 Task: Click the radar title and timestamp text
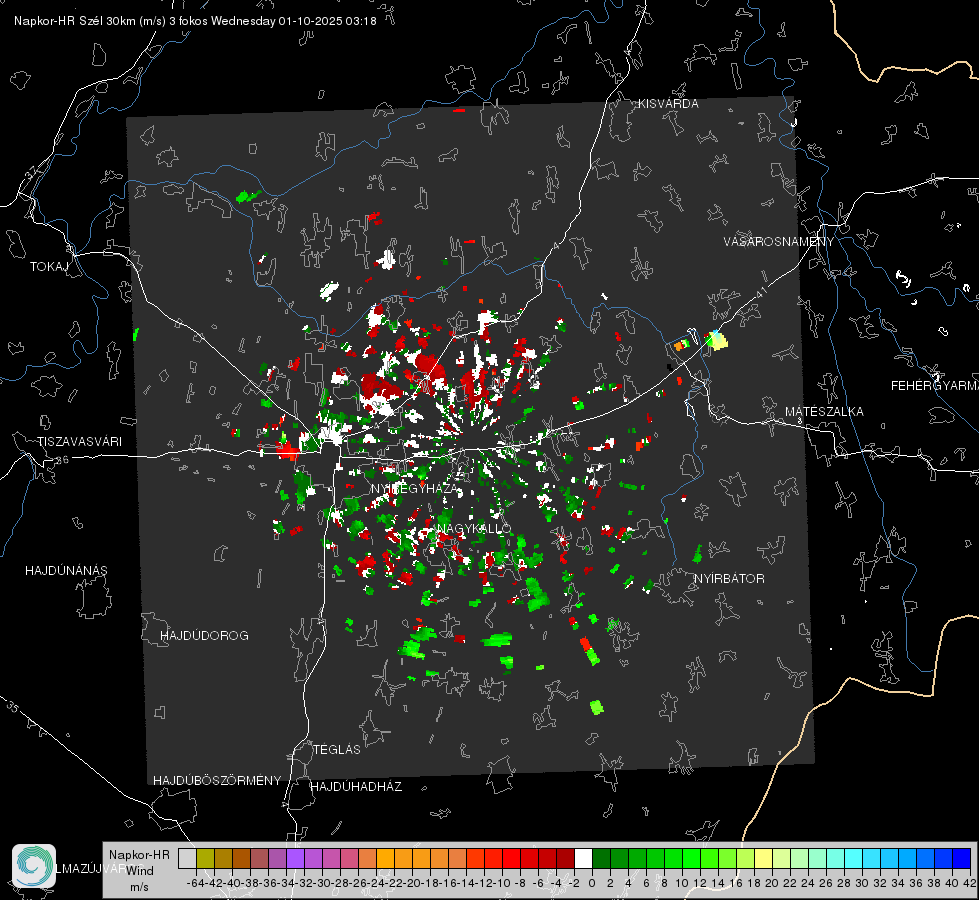pos(195,21)
